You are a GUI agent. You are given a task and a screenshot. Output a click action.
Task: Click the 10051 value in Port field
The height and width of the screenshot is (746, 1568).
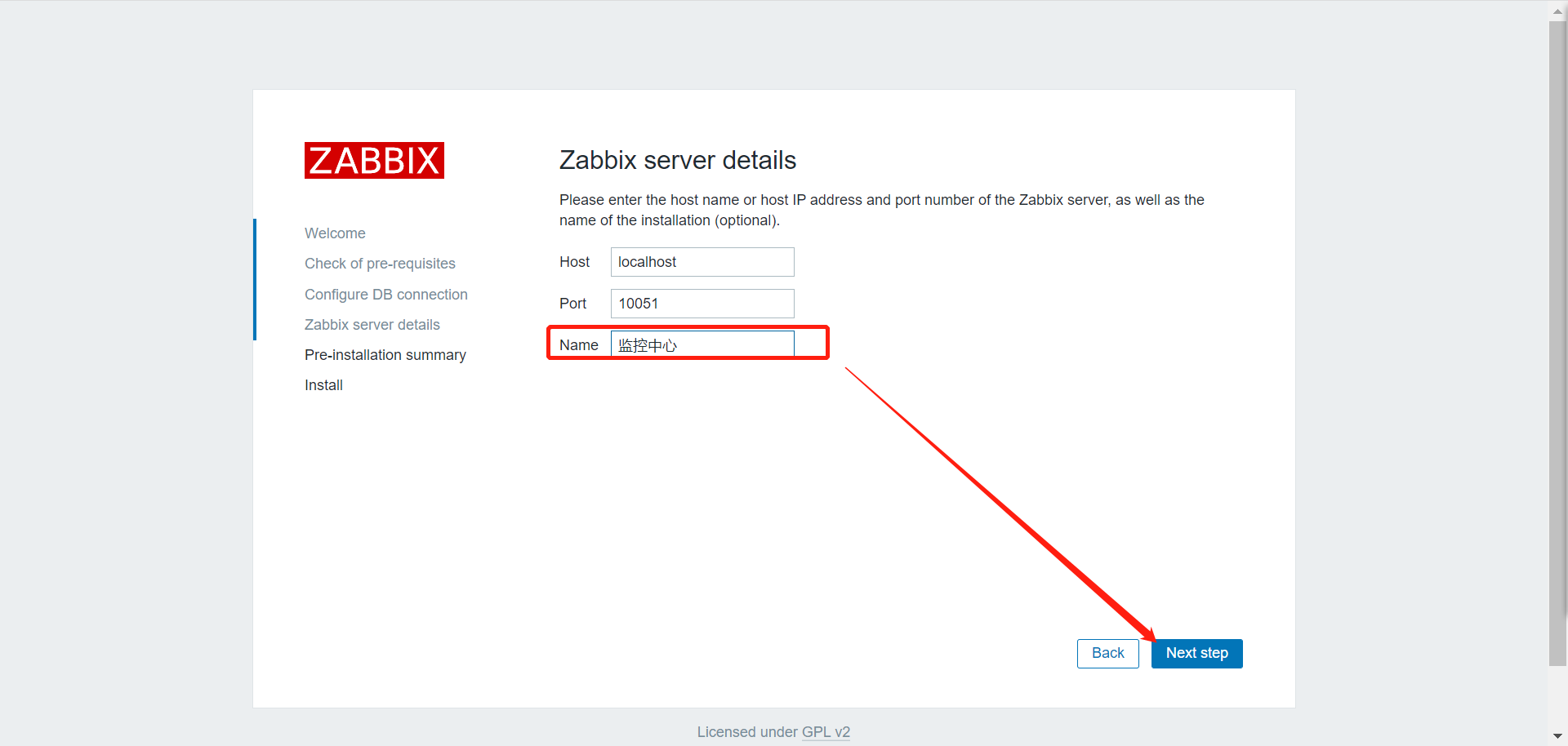(x=638, y=303)
